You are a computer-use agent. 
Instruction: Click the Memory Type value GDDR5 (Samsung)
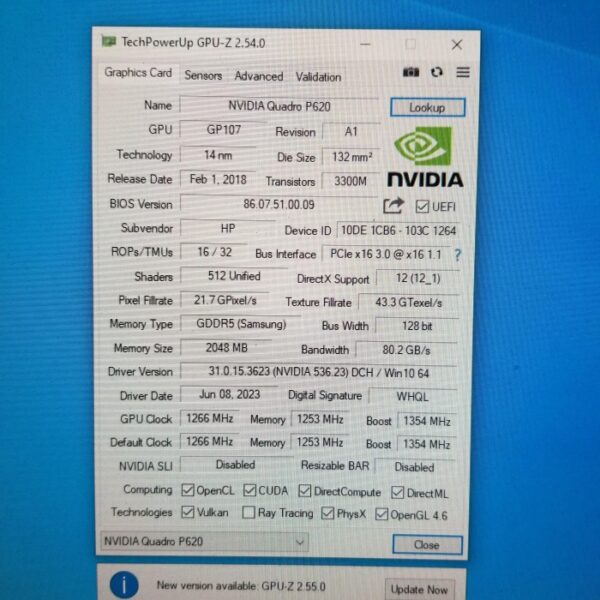point(241,324)
